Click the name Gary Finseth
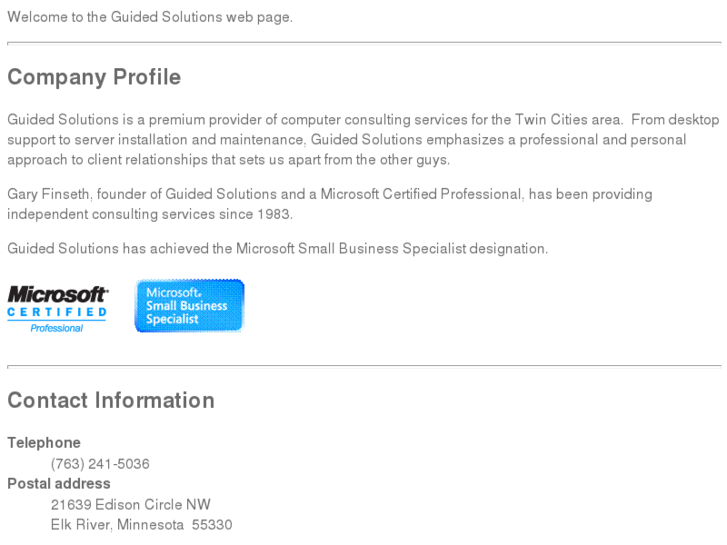Screen dimensions: 727x545 [48, 194]
